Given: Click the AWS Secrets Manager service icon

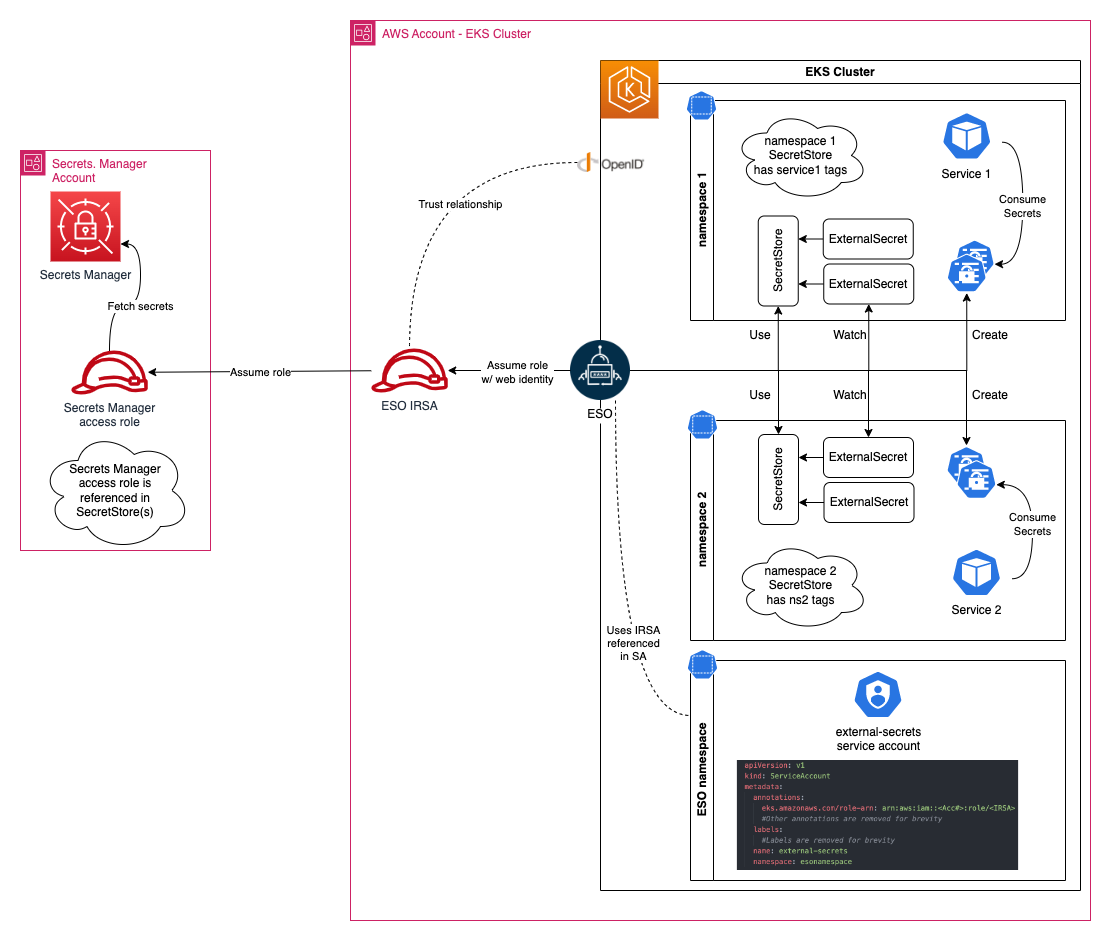Looking at the screenshot, I should [85, 226].
